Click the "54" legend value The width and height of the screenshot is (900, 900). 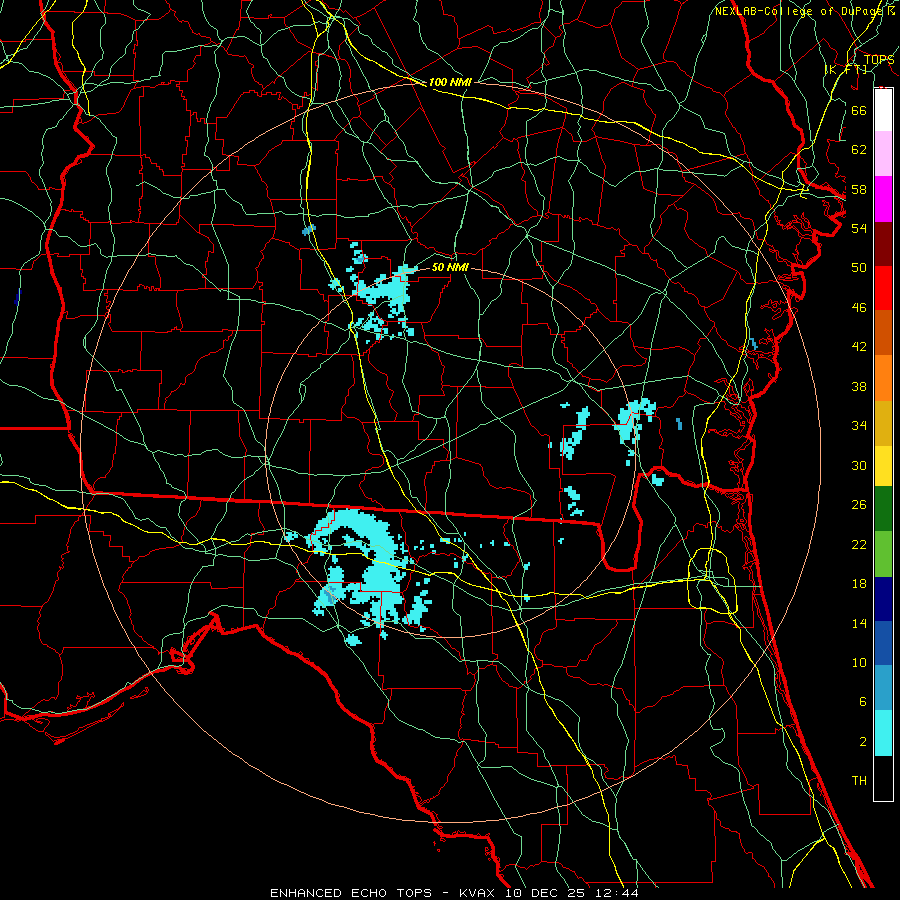(859, 228)
